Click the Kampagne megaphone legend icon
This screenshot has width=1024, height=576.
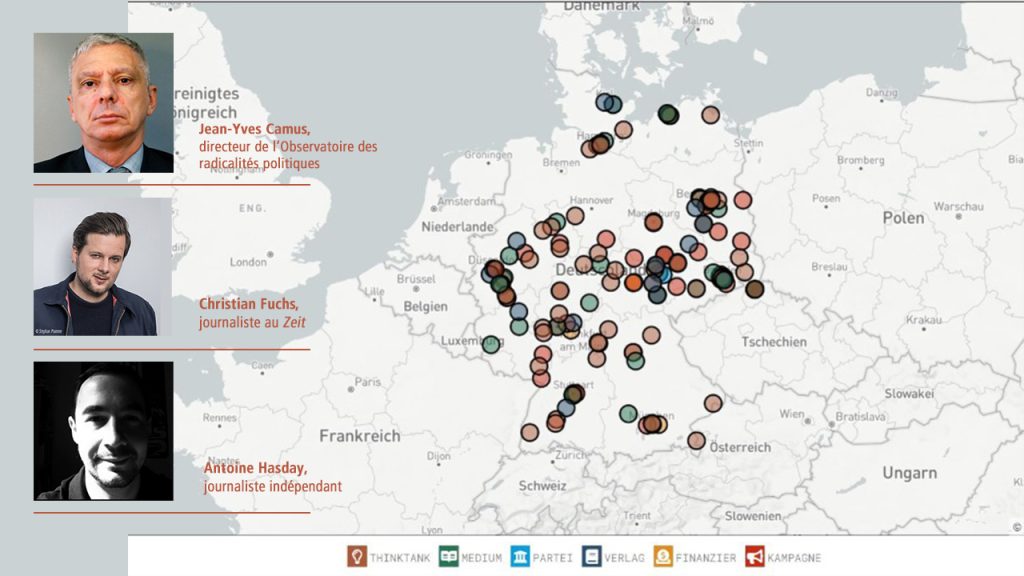click(754, 557)
